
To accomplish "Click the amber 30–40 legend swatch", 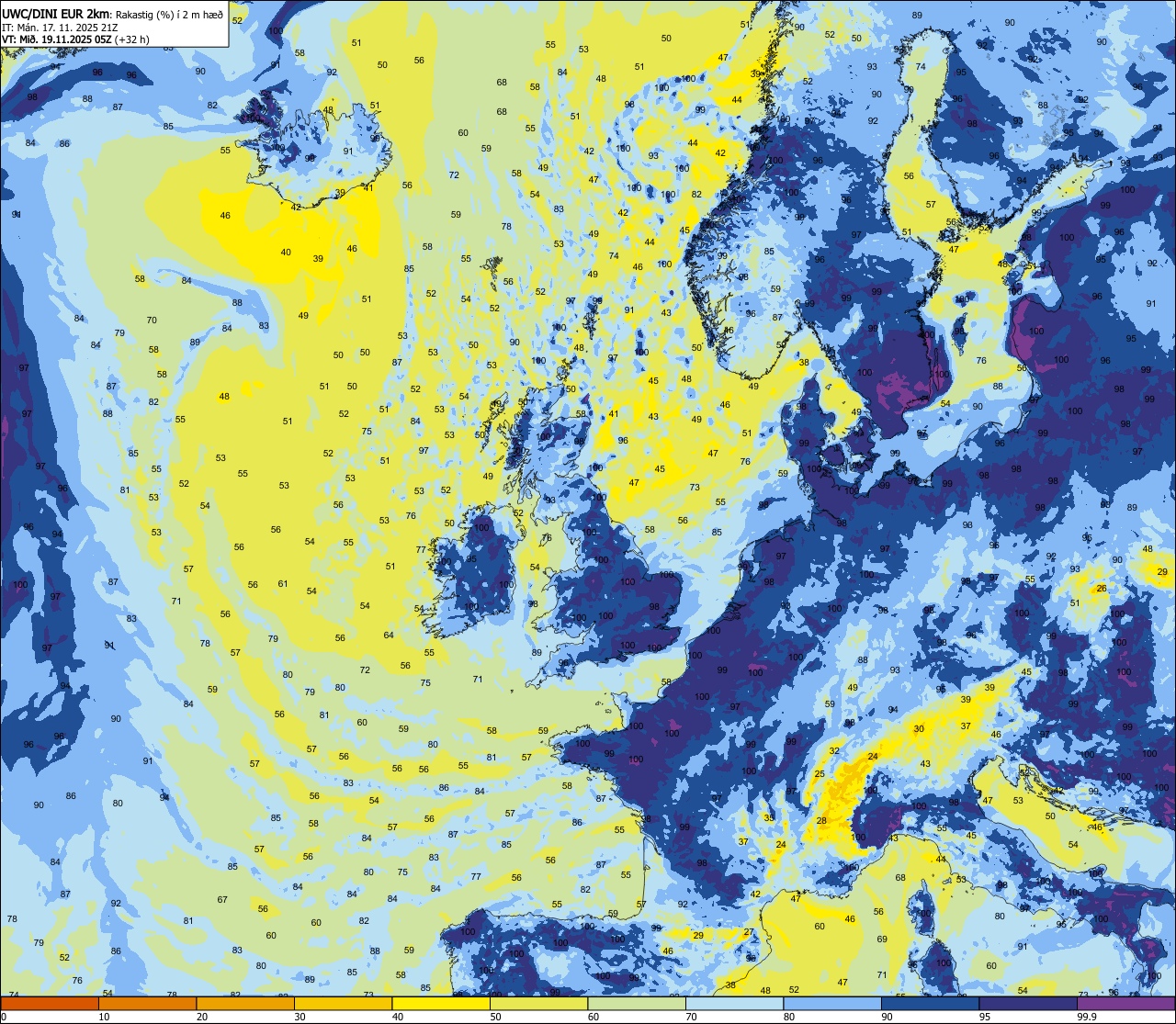I will (343, 1004).
